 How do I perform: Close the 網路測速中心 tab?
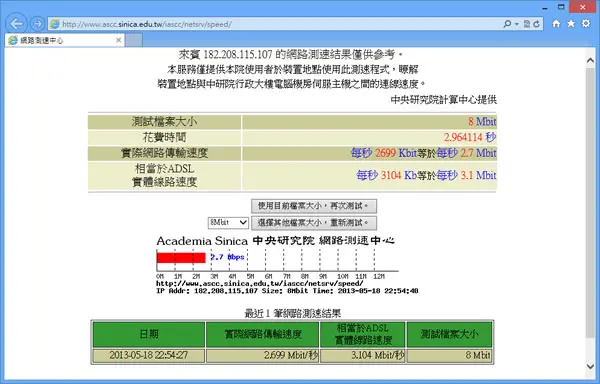coord(118,40)
